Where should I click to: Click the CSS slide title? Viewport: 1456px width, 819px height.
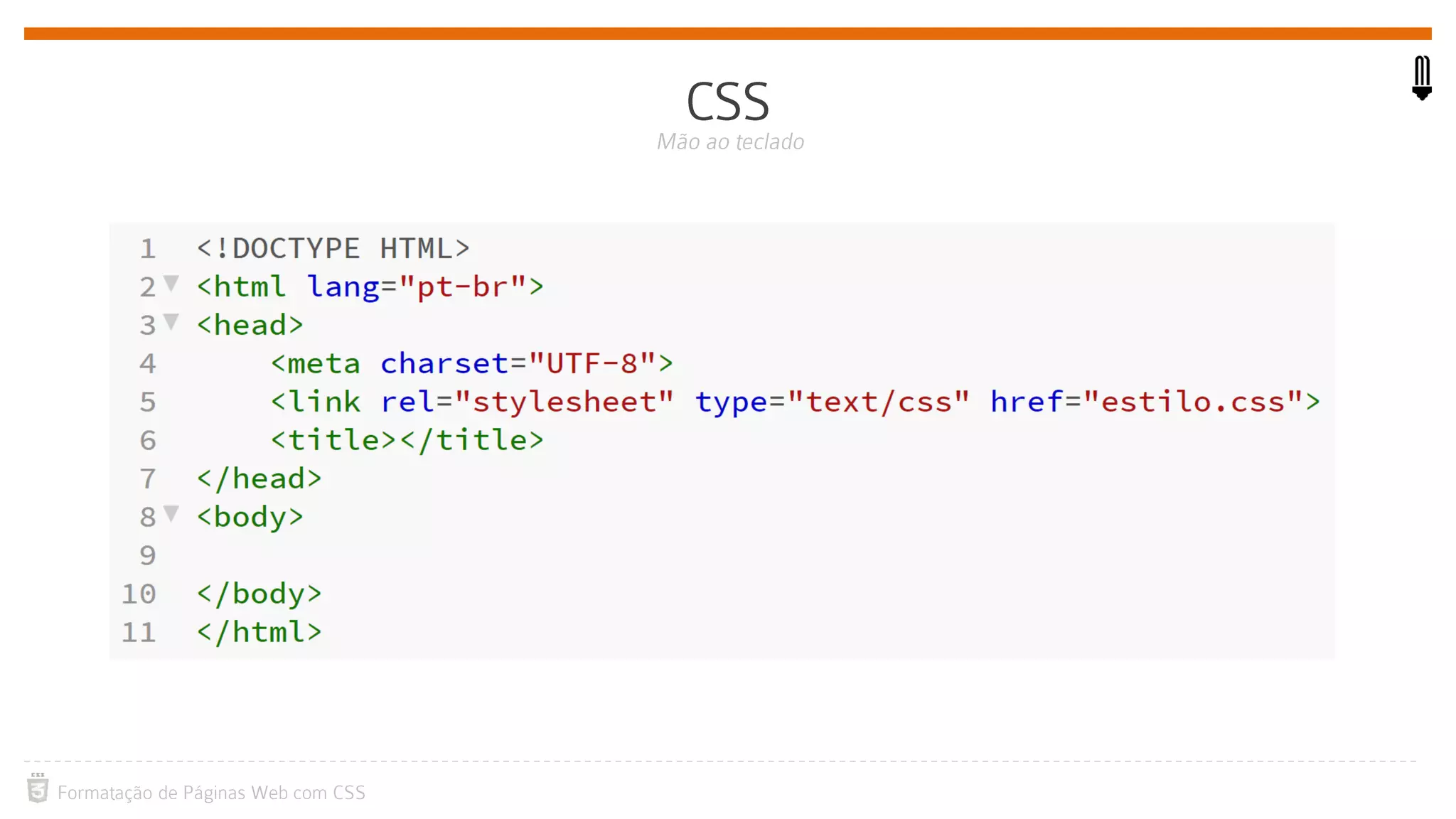pyautogui.click(x=727, y=102)
